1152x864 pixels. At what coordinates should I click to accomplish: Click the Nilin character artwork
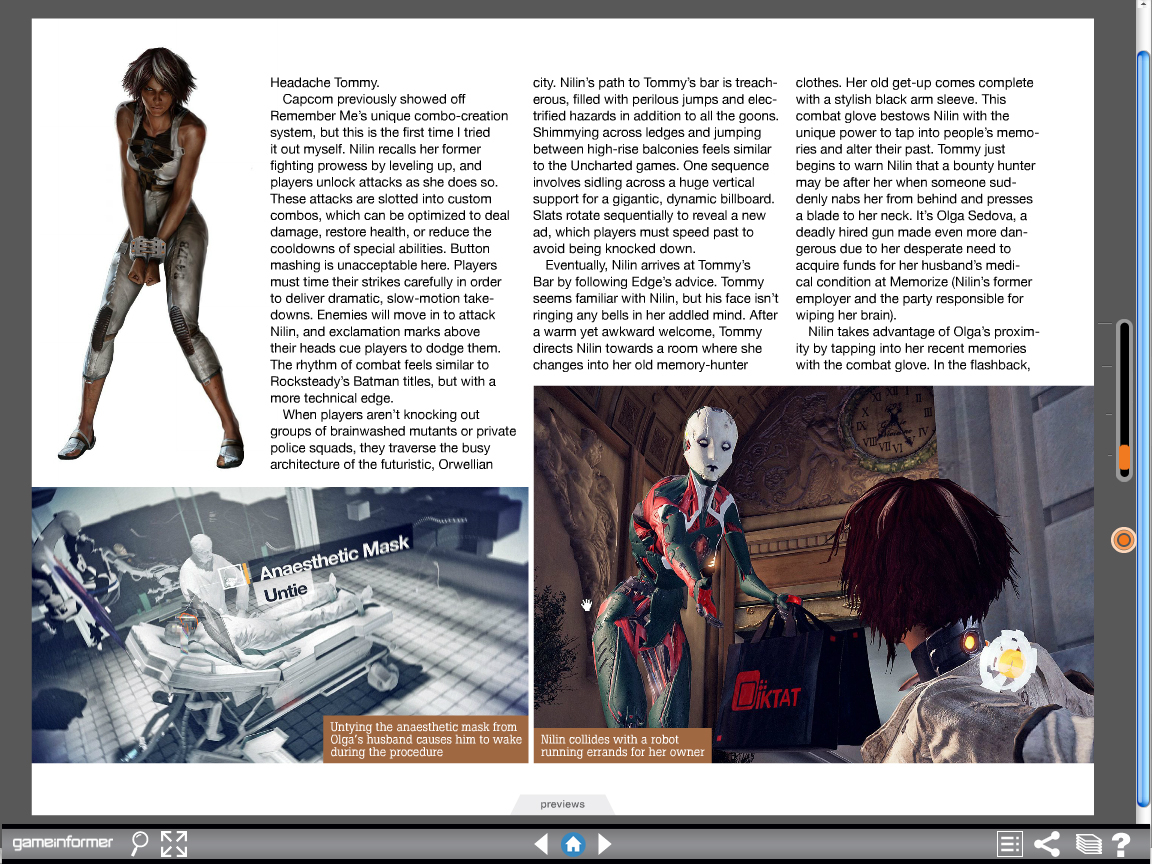pyautogui.click(x=151, y=257)
